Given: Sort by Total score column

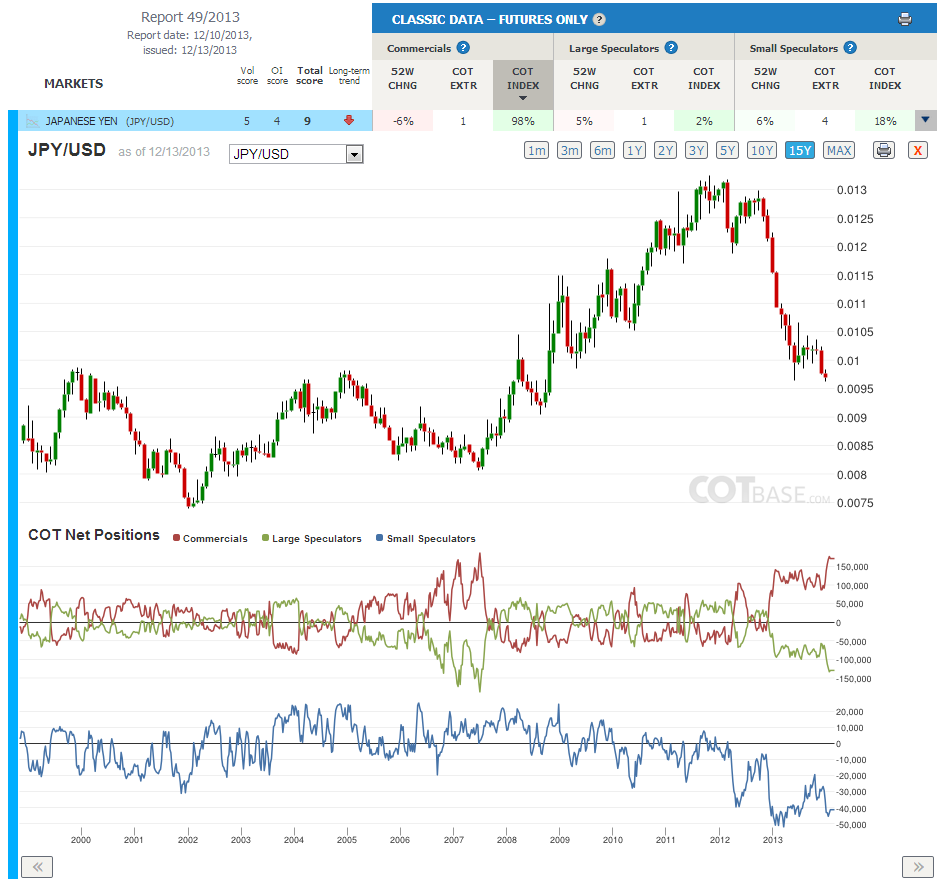Looking at the screenshot, I should pyautogui.click(x=309, y=76).
